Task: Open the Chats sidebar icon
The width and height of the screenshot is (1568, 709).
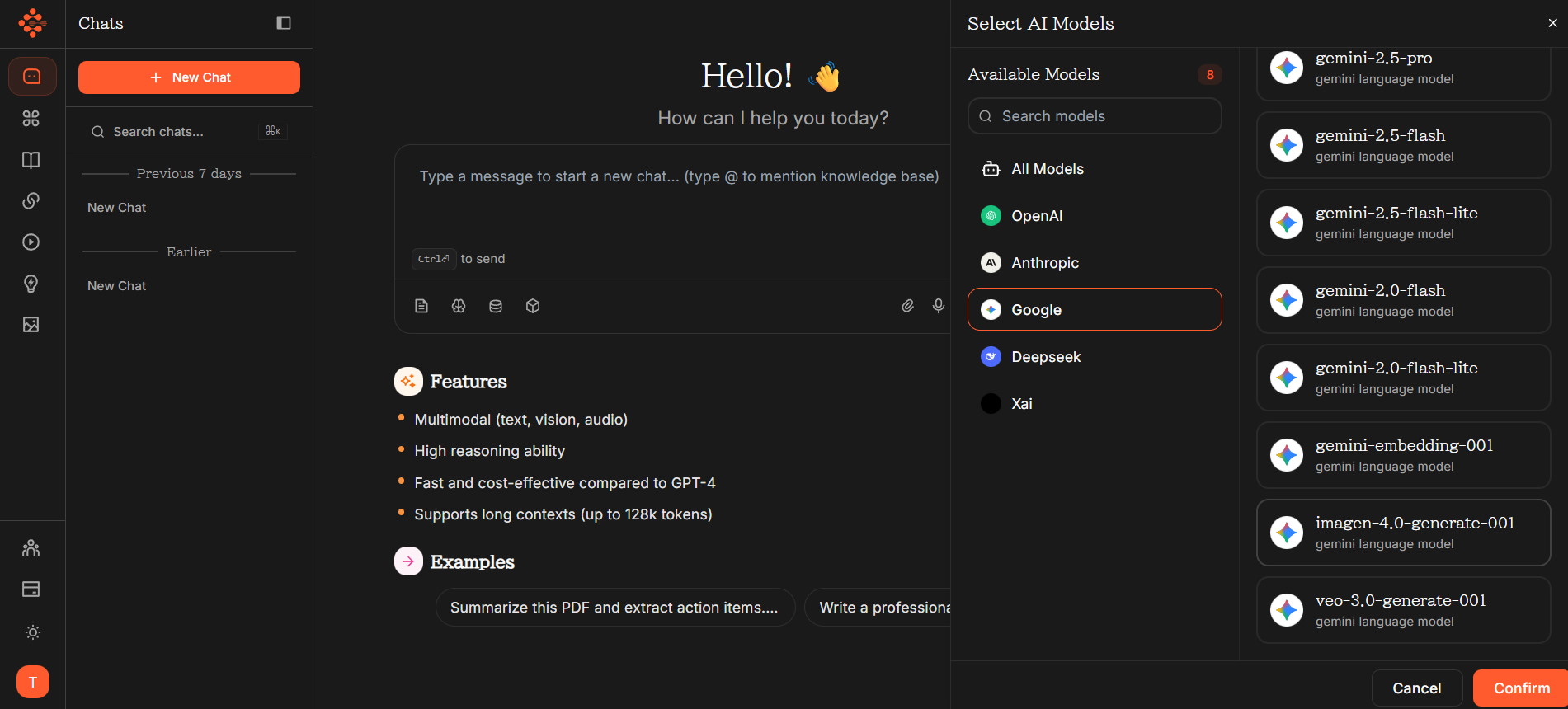Action: (x=32, y=77)
